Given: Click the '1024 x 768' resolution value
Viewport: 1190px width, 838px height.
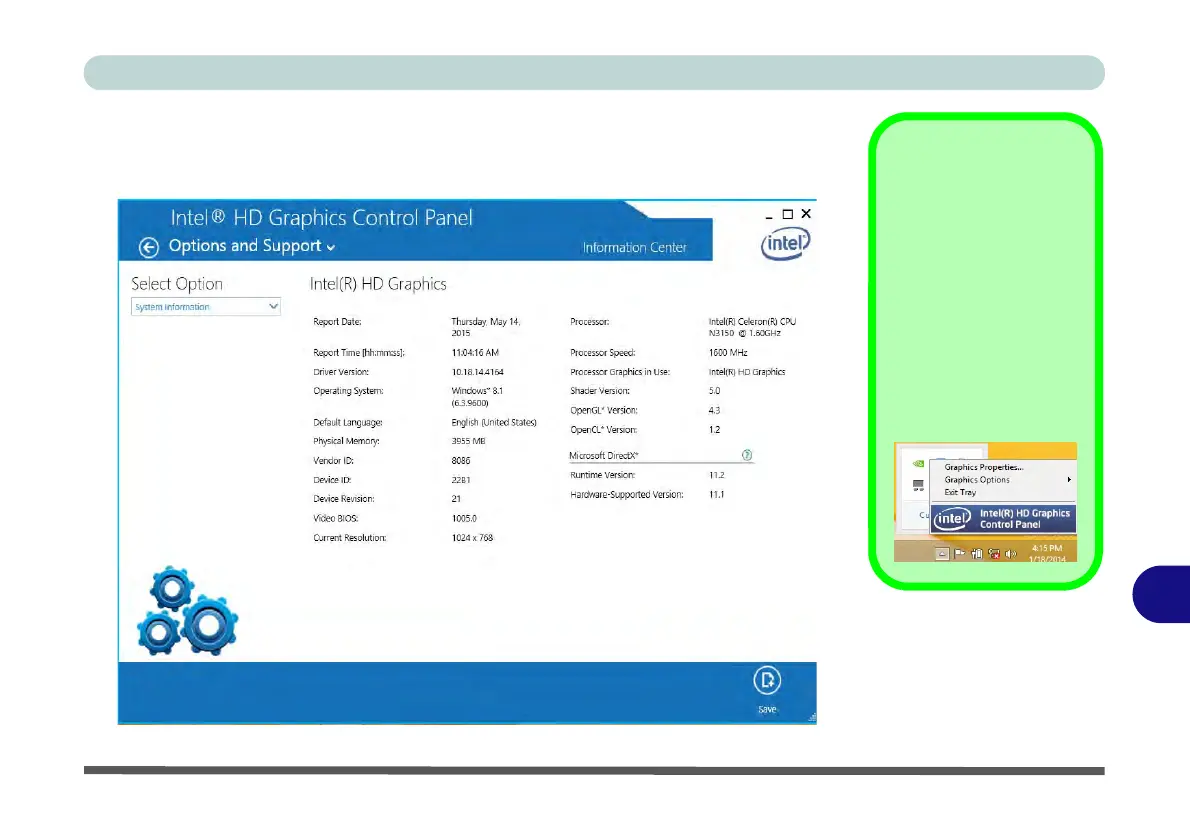Looking at the screenshot, I should [x=472, y=537].
